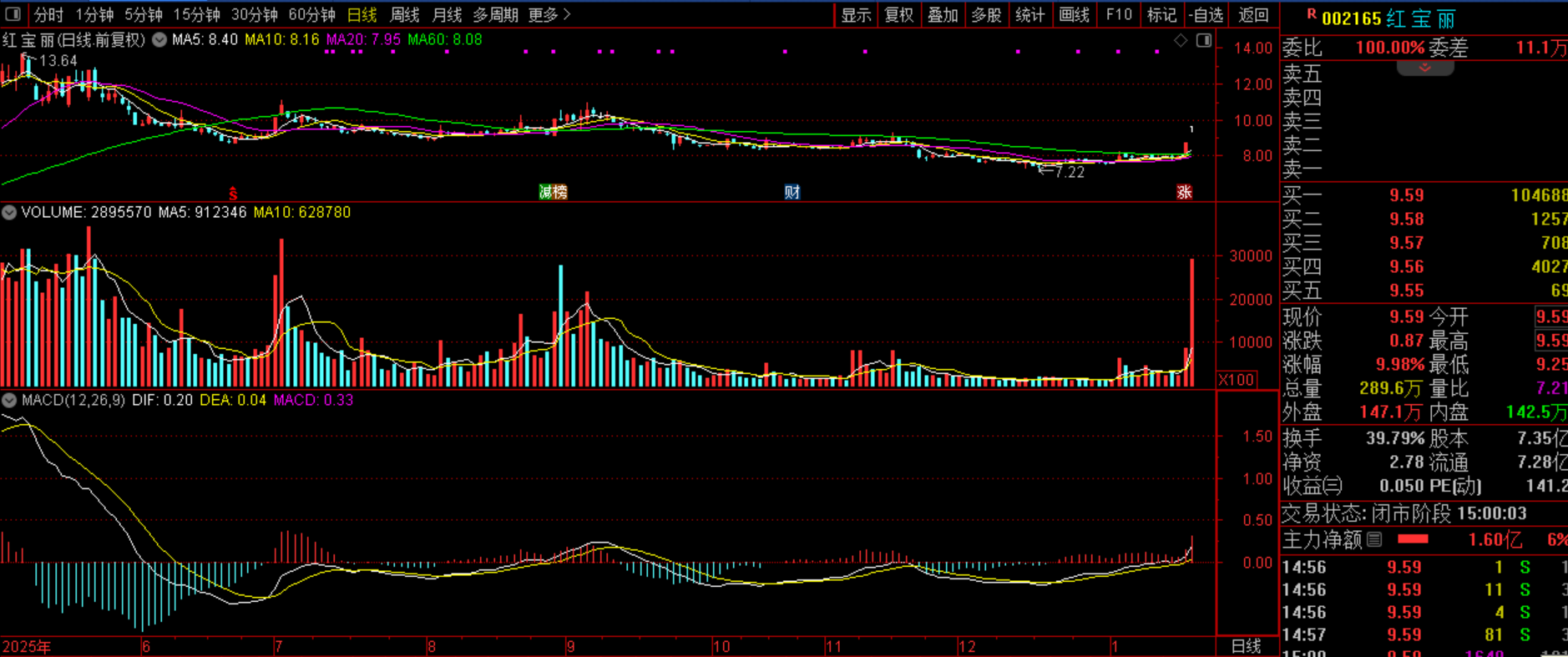Open the 主力净额 details list icon
The image size is (1568, 657).
click(1374, 540)
